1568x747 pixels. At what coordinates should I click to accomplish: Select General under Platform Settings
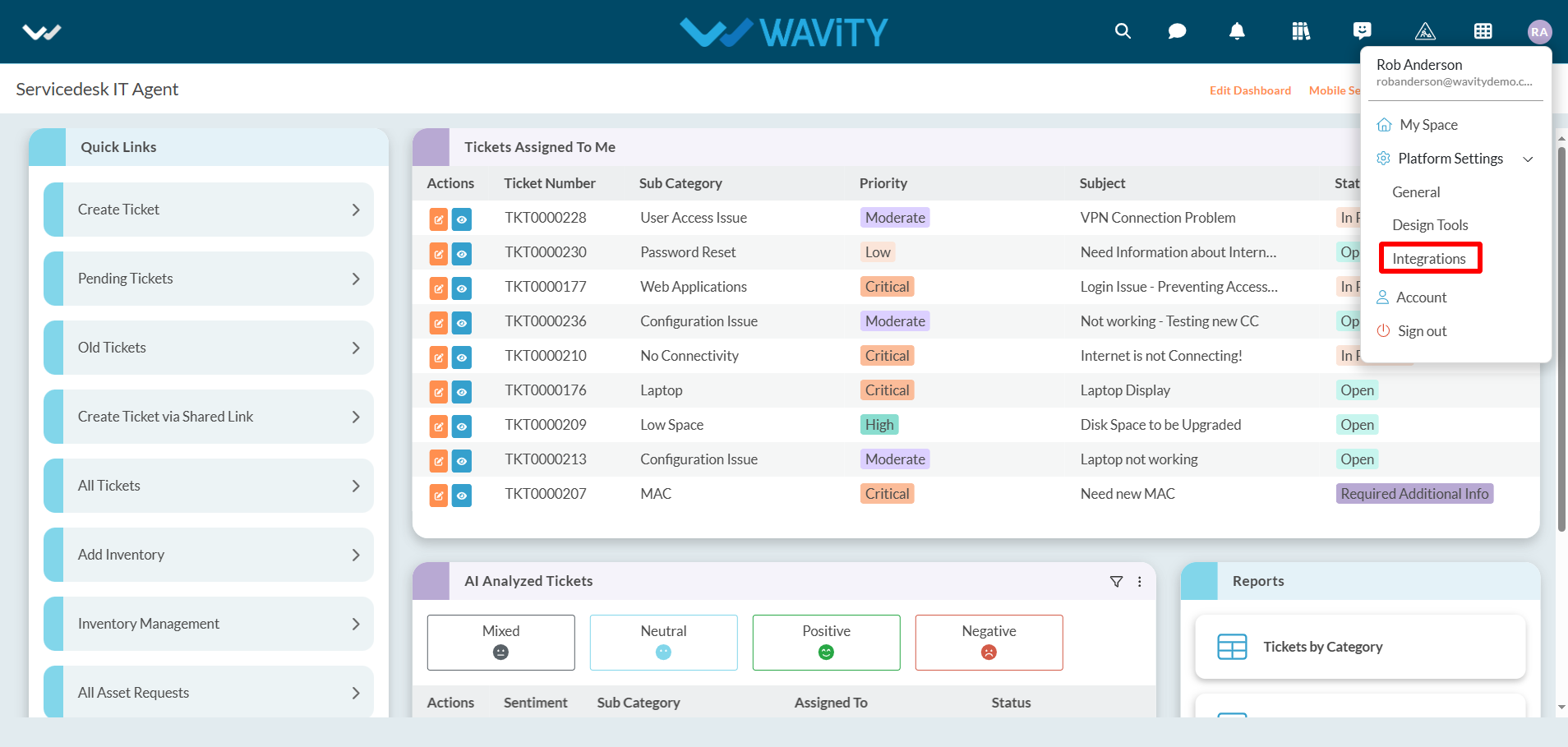pos(1416,192)
